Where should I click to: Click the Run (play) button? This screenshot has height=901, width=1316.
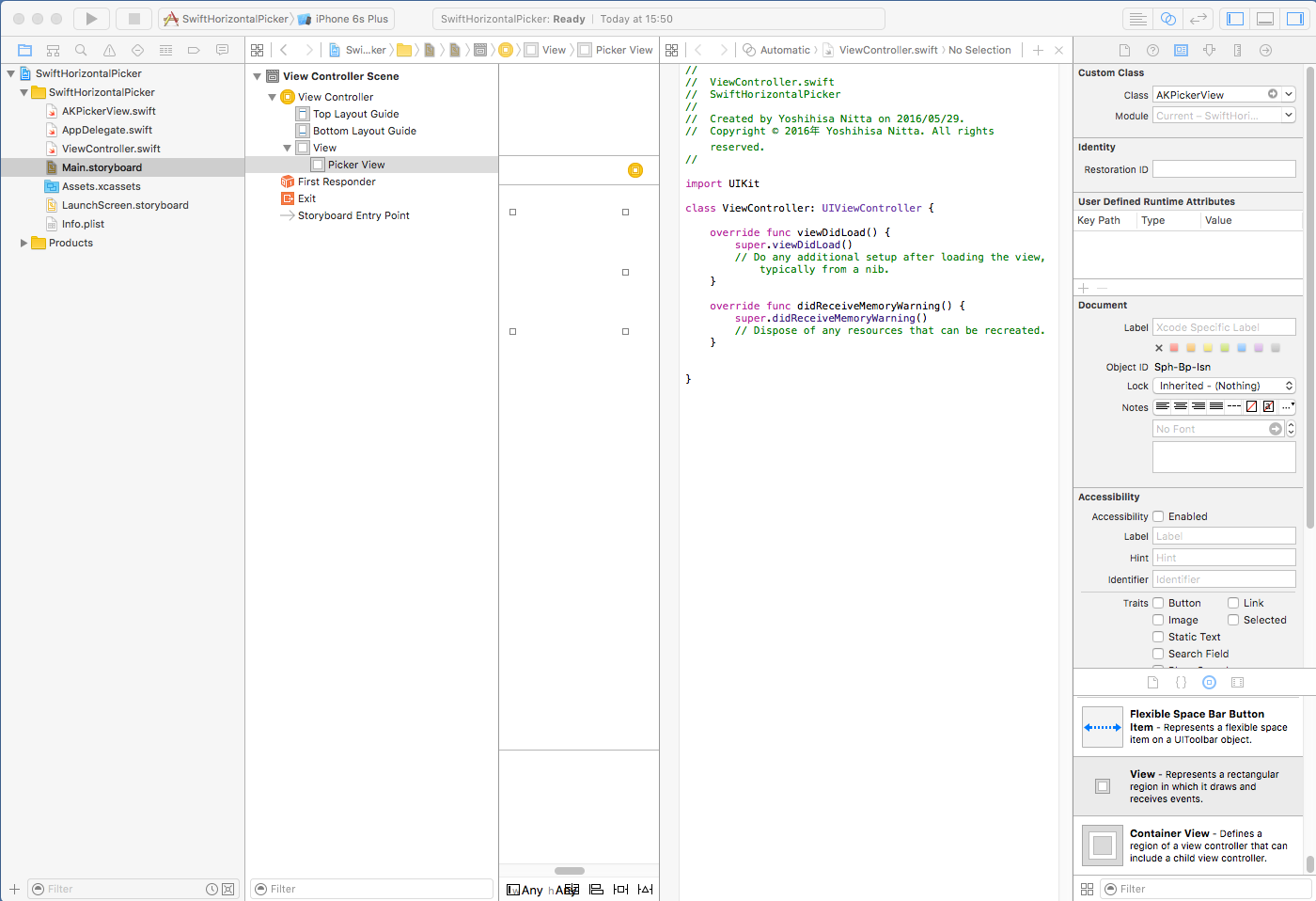(91, 19)
